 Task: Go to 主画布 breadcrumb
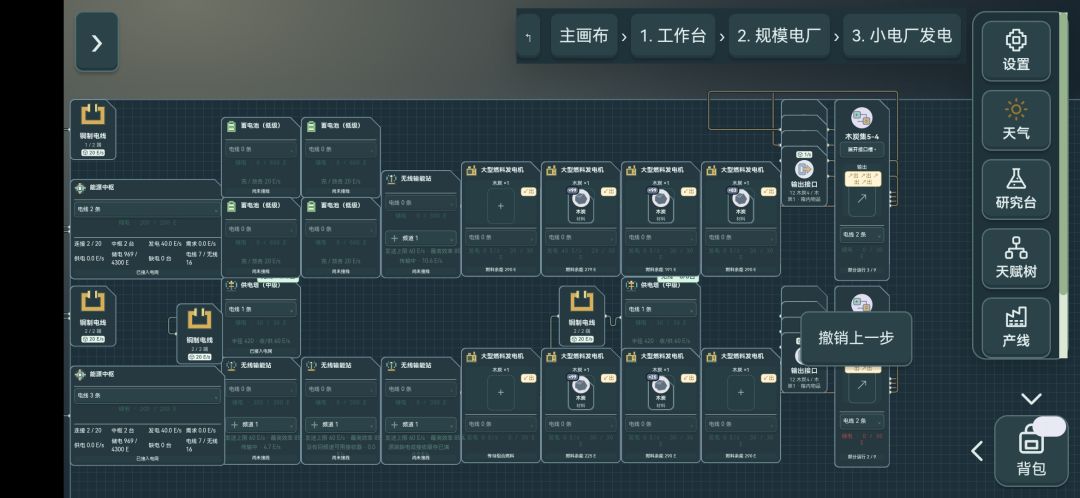click(583, 36)
